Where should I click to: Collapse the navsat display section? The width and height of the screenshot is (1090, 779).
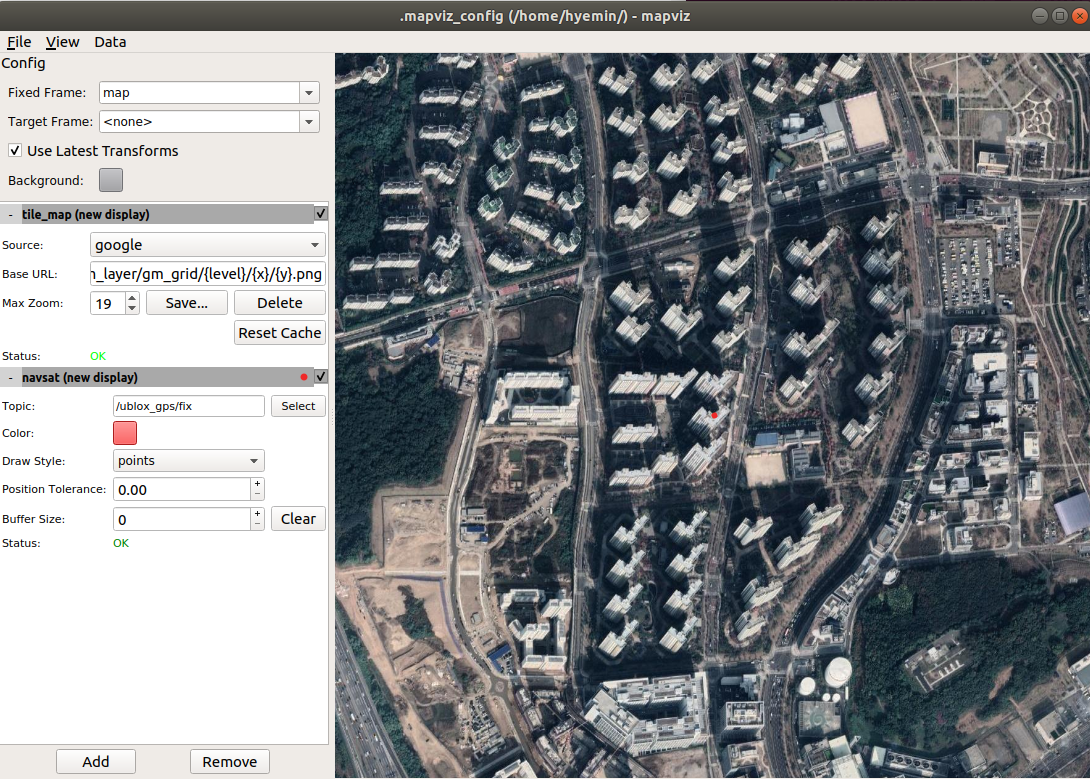tap(10, 377)
